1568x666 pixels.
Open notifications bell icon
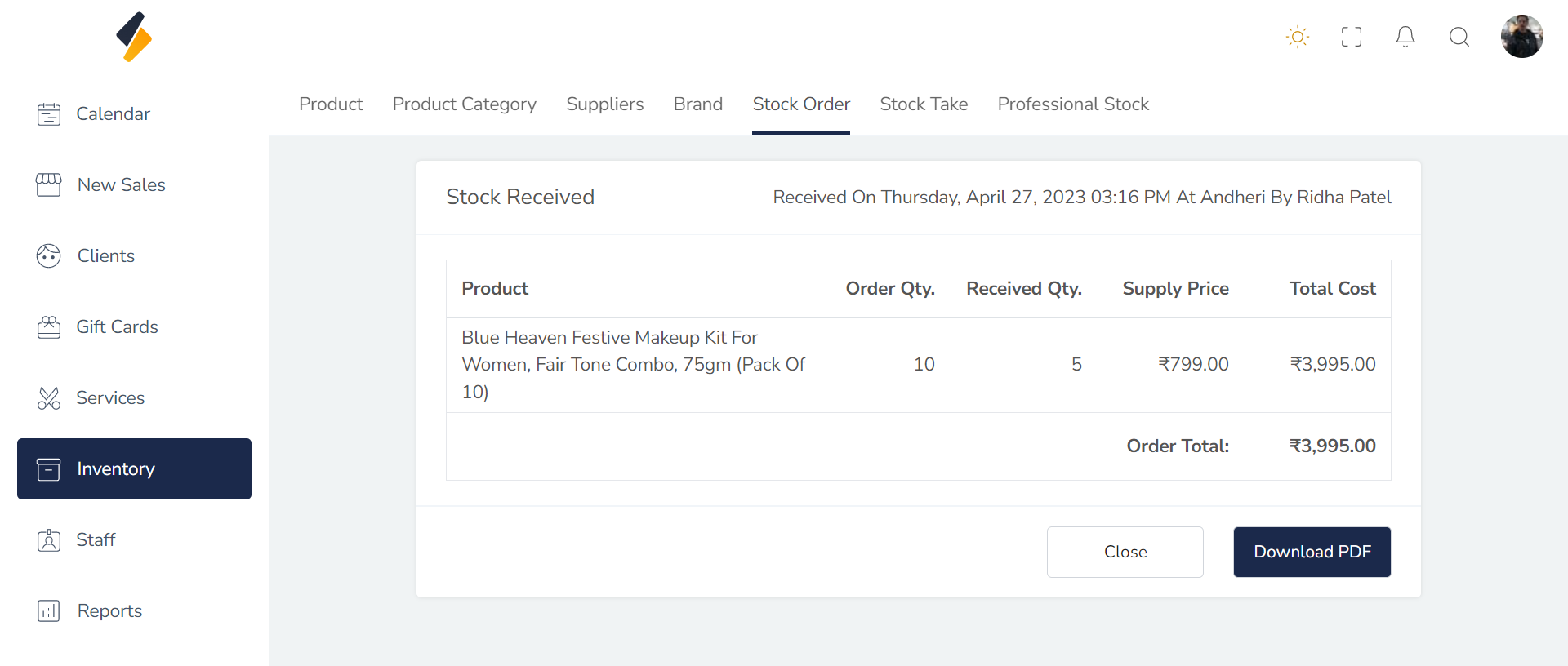(x=1405, y=37)
